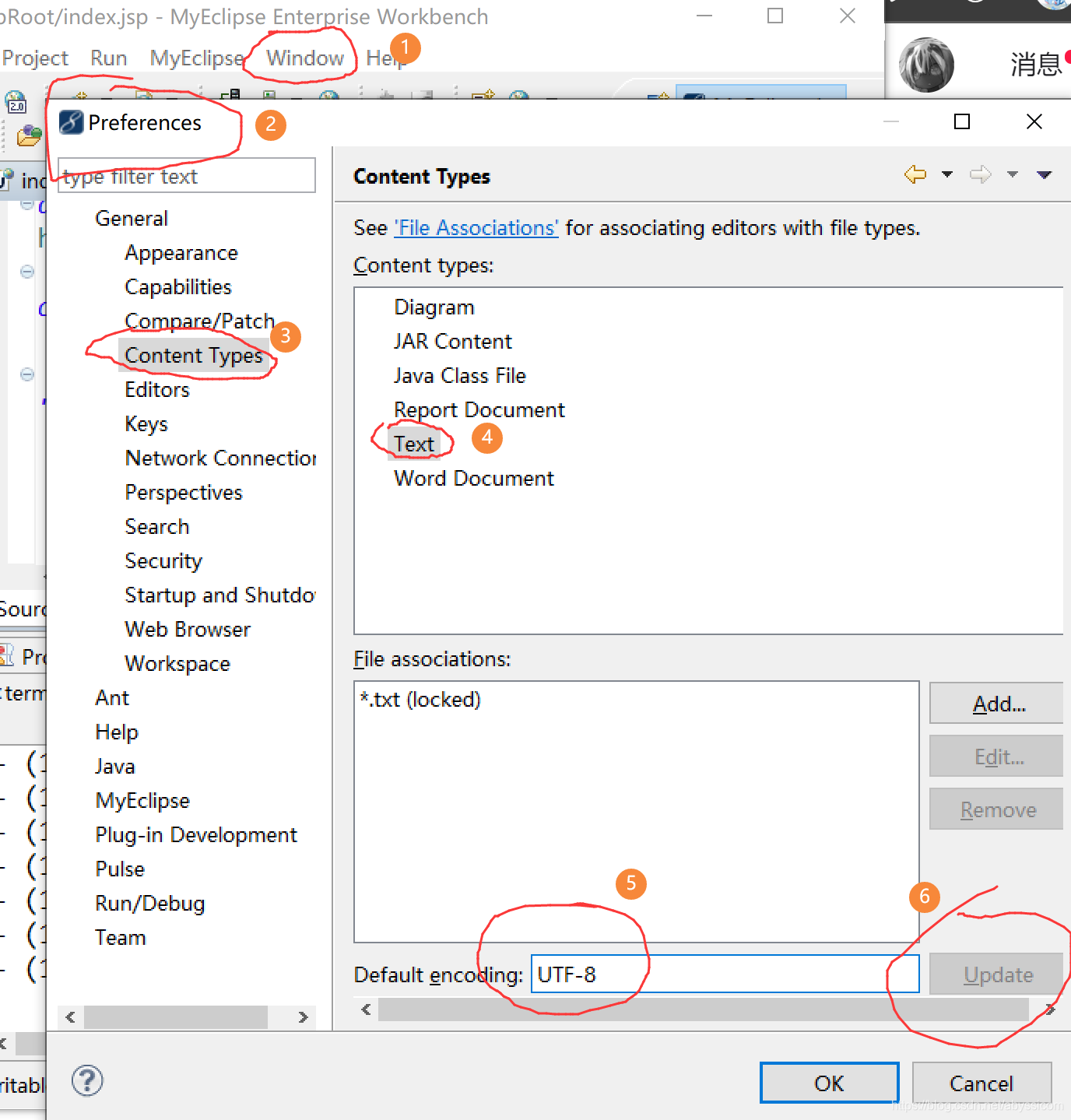Dismiss dialog with Cancel button
This screenshot has width=1071, height=1120.
click(981, 1083)
